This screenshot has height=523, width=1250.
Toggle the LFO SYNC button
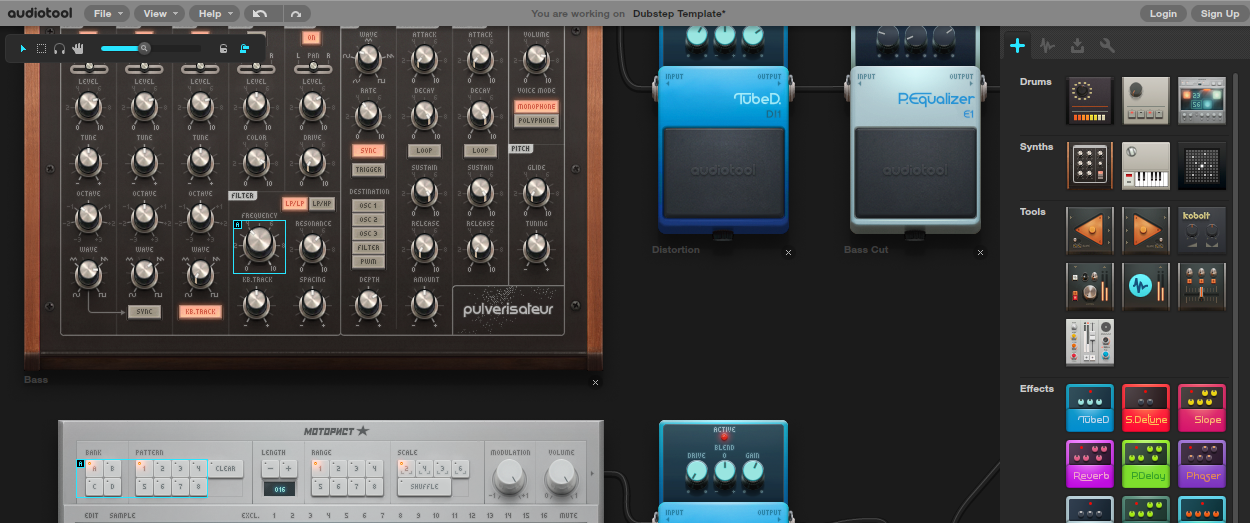click(368, 150)
